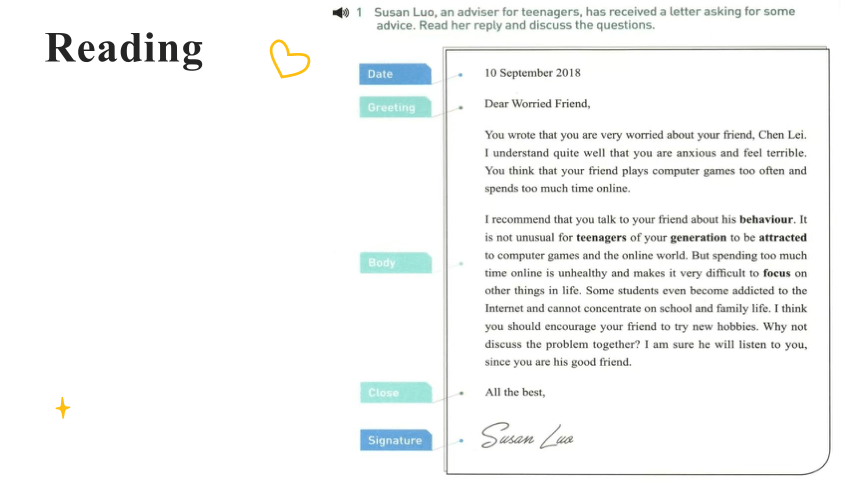This screenshot has width=860, height=484.
Task: Click the speaker audio icon
Action: [x=341, y=12]
